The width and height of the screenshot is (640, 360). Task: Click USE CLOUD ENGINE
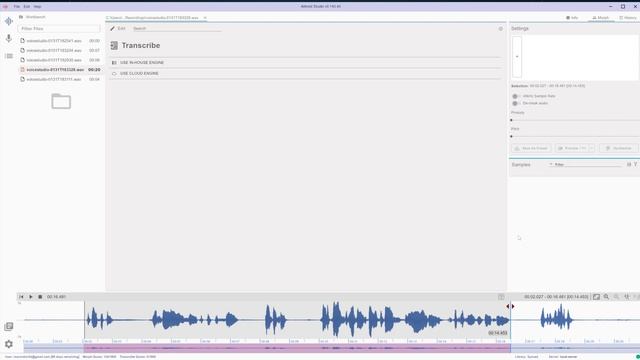click(x=139, y=73)
